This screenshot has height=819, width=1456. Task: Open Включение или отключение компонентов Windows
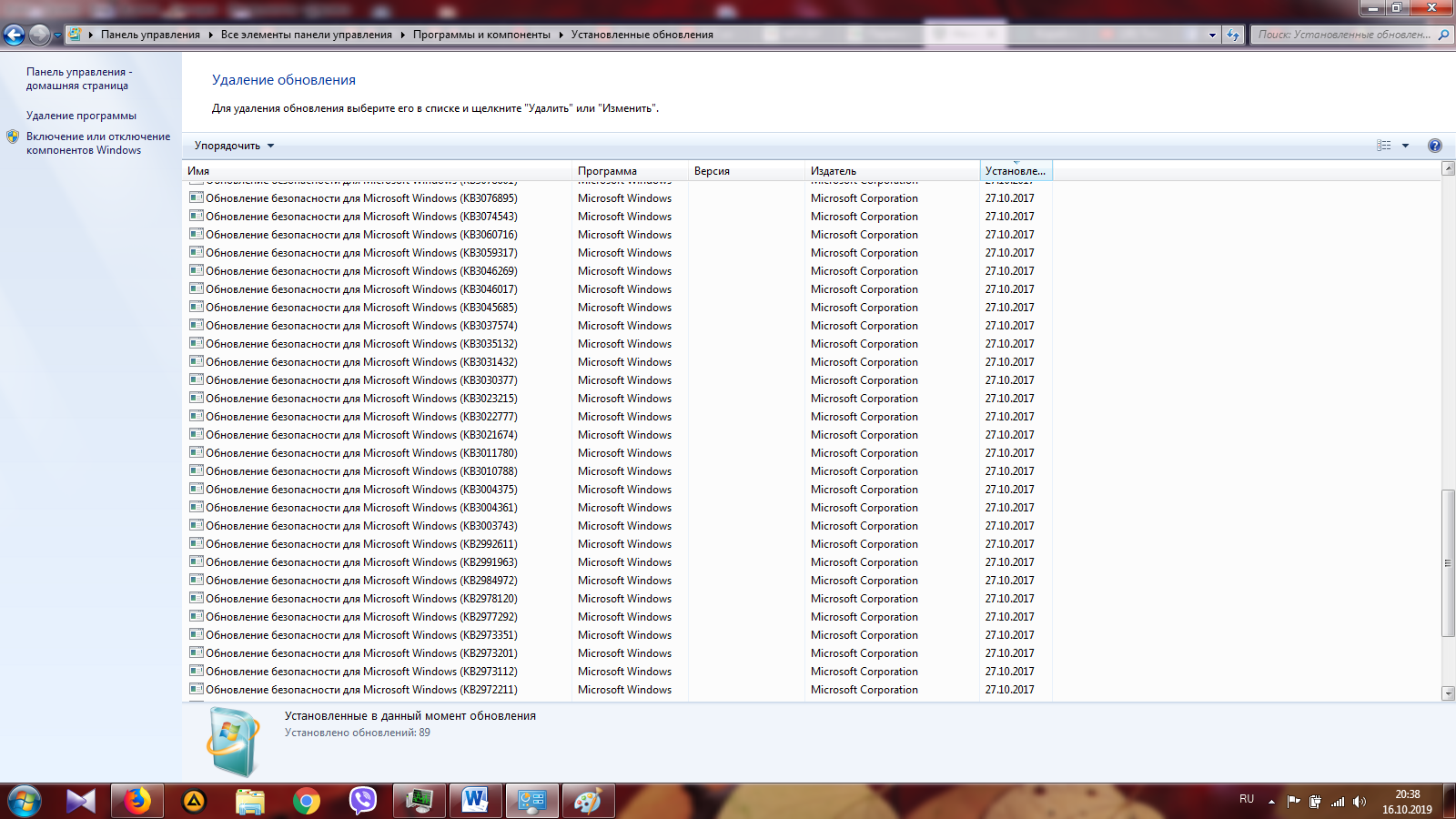97,143
